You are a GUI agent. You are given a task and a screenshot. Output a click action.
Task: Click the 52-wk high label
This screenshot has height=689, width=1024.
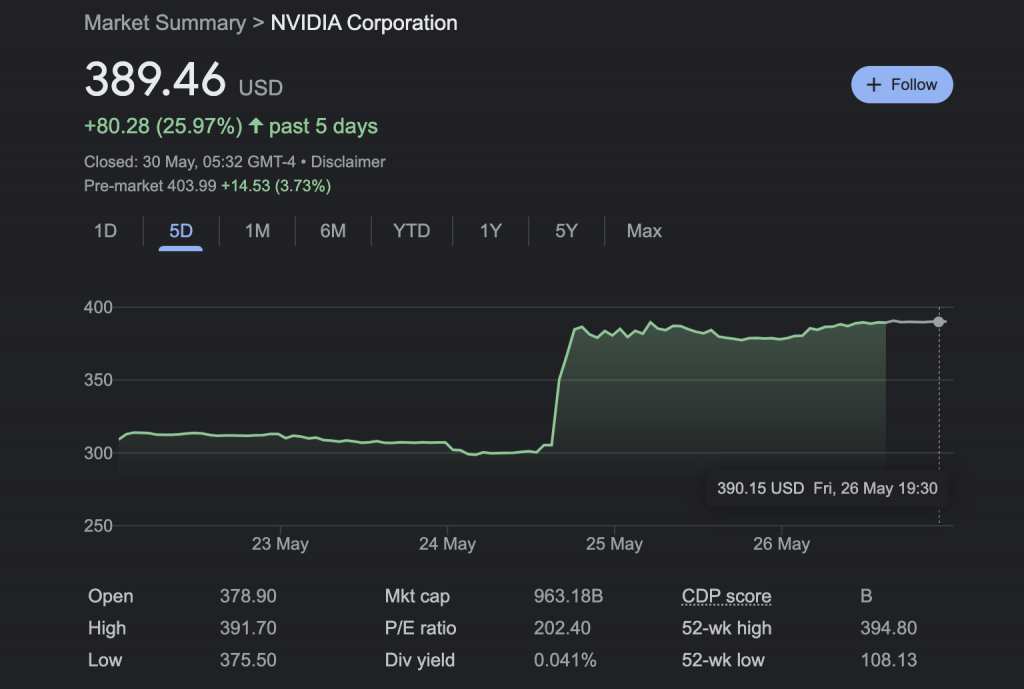point(727,628)
